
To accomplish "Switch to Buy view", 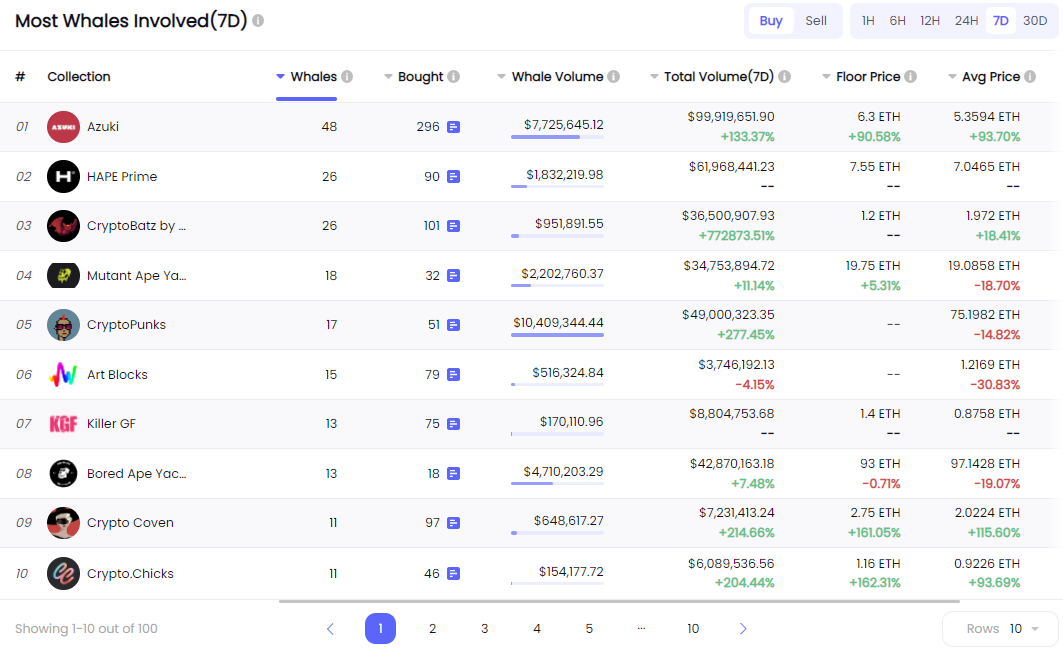I will [x=771, y=21].
